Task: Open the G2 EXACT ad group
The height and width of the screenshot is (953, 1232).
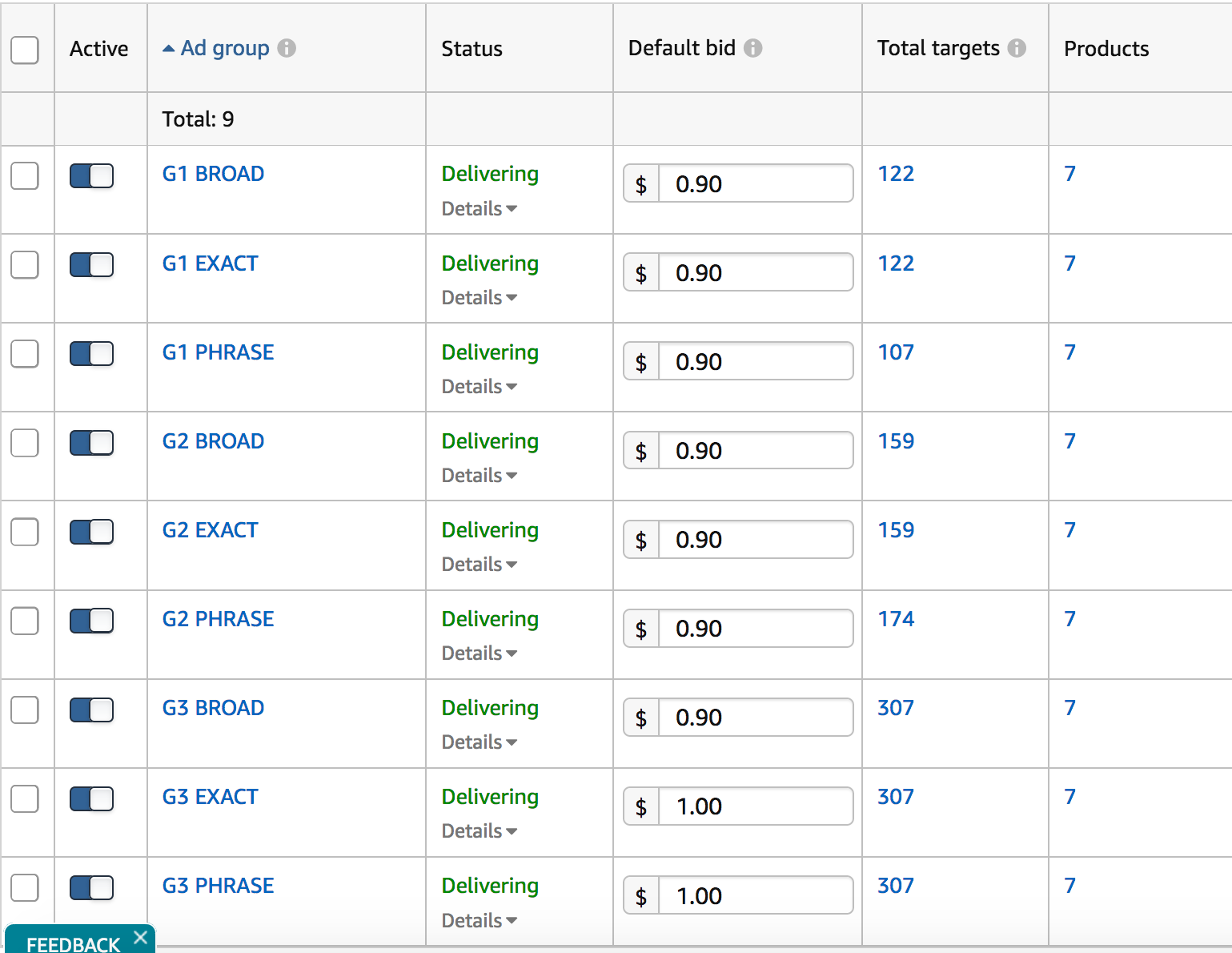Action: tap(210, 530)
